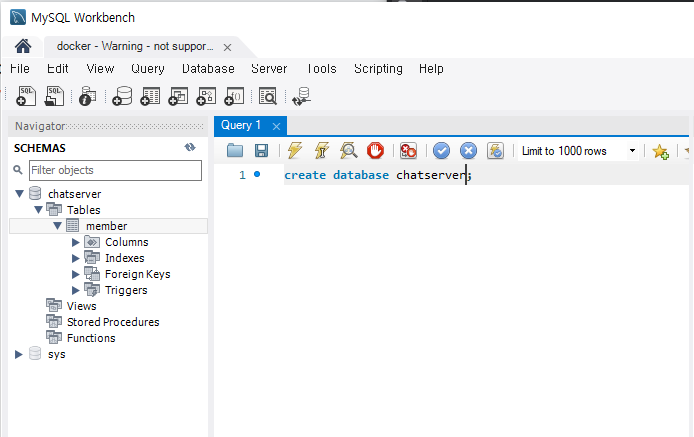Close the docker connection tab
This screenshot has height=437, width=694.
coord(227,47)
